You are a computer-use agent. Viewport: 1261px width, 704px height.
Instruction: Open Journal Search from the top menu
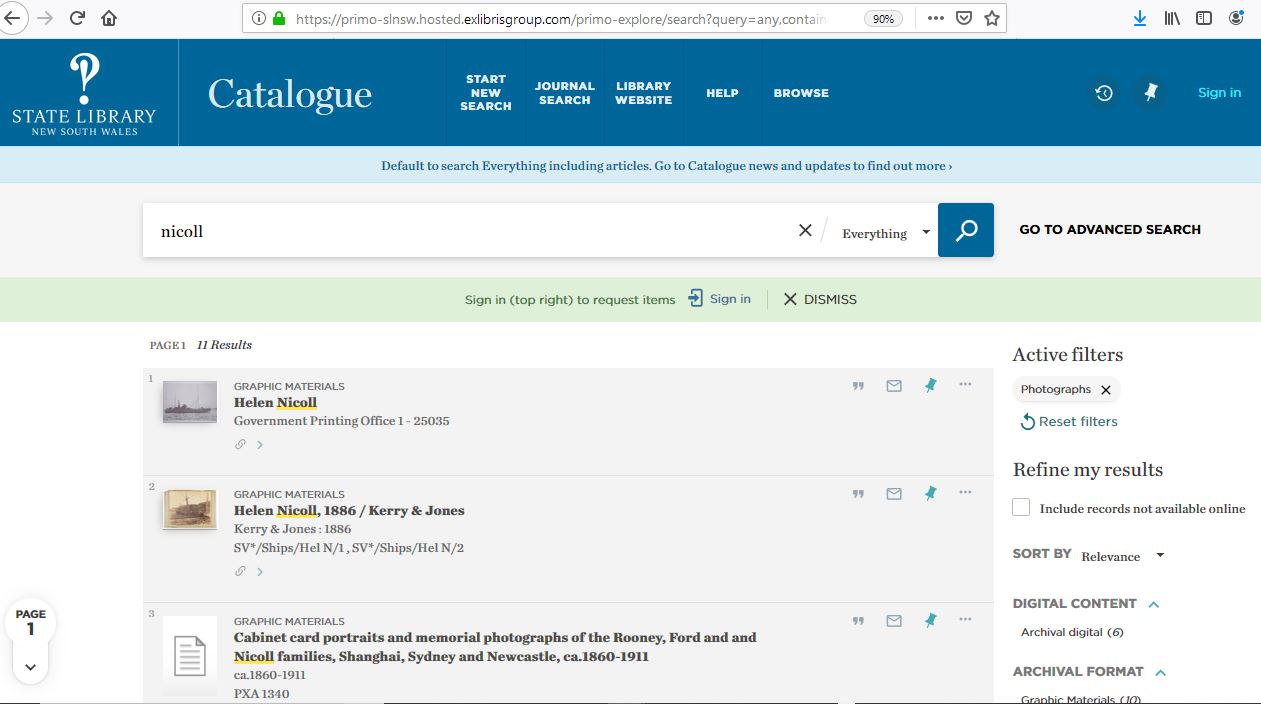point(564,93)
